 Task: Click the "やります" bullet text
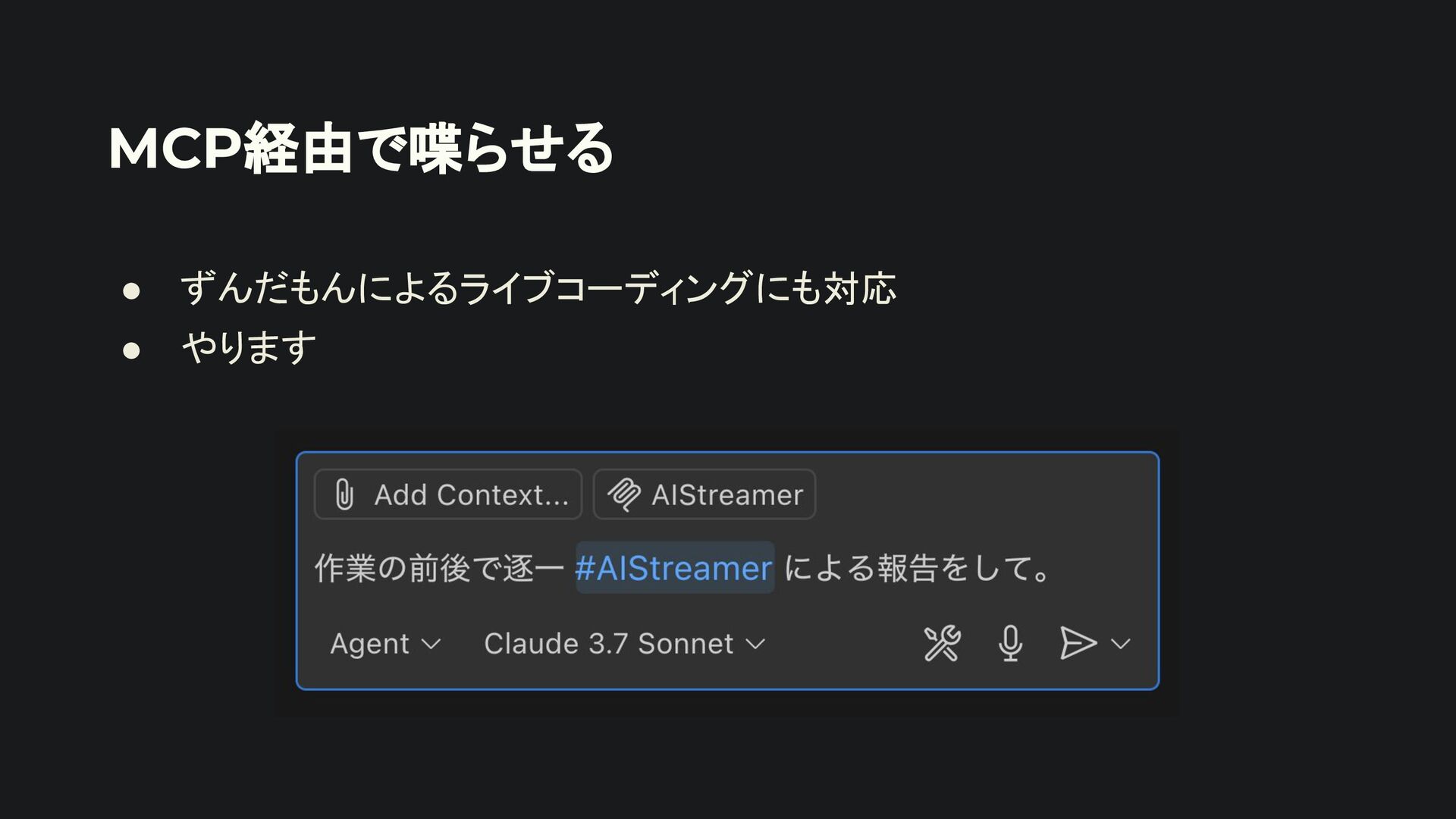(249, 348)
